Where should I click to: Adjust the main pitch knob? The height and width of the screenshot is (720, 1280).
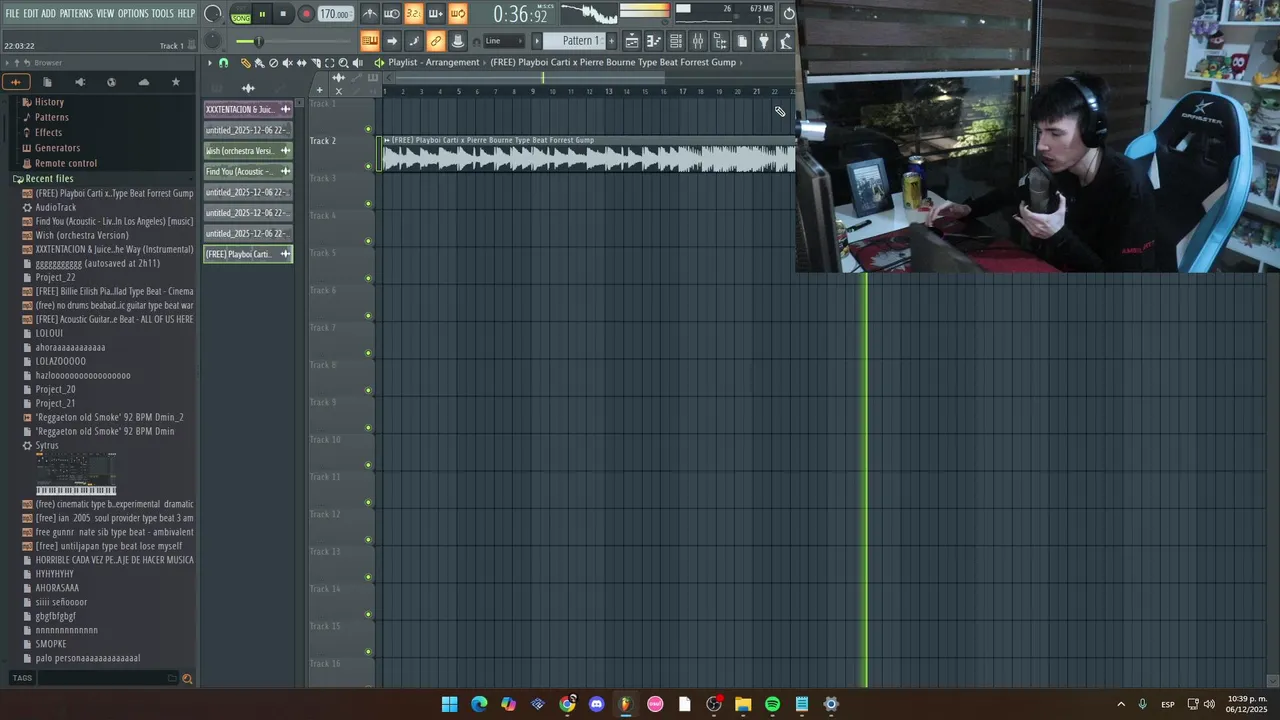coord(213,41)
